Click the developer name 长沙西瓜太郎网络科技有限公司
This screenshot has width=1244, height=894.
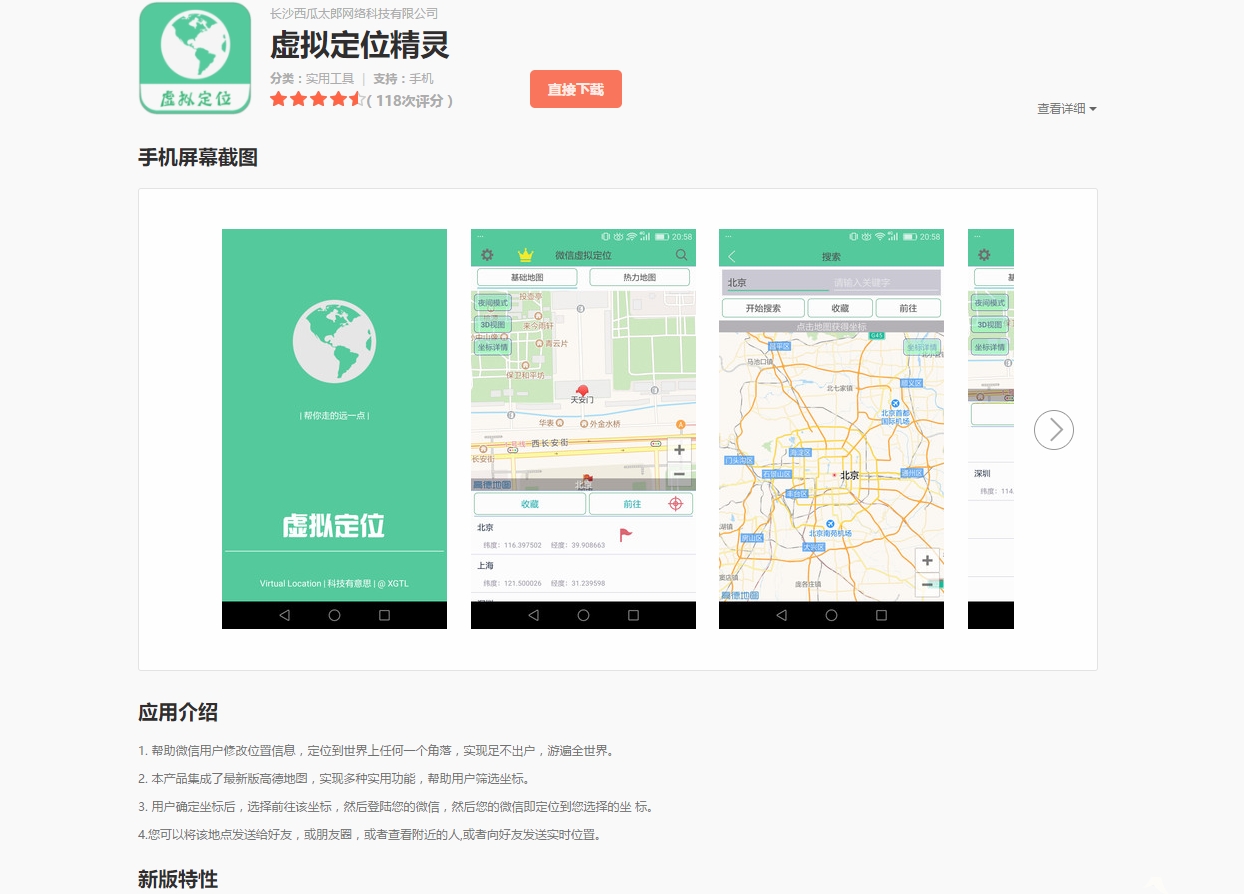(x=354, y=14)
